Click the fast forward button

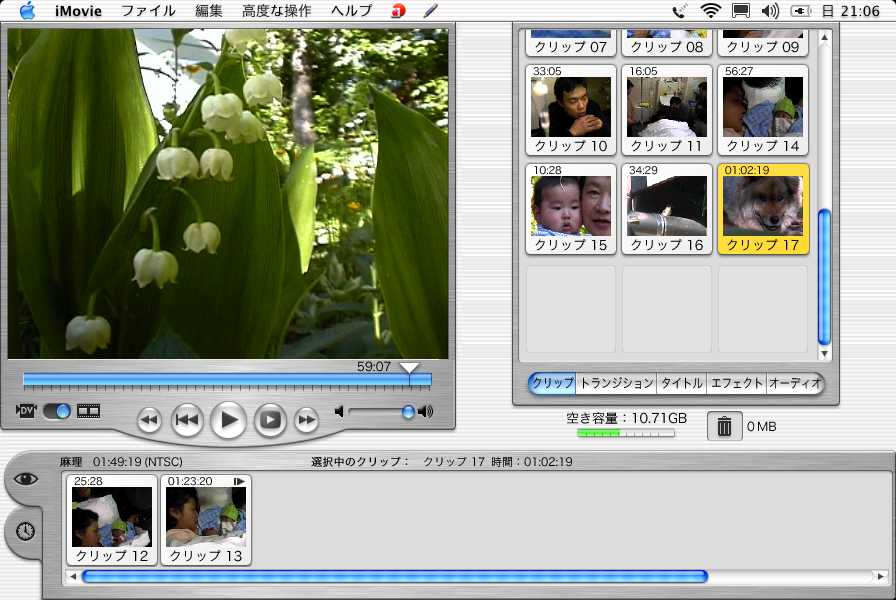point(306,420)
